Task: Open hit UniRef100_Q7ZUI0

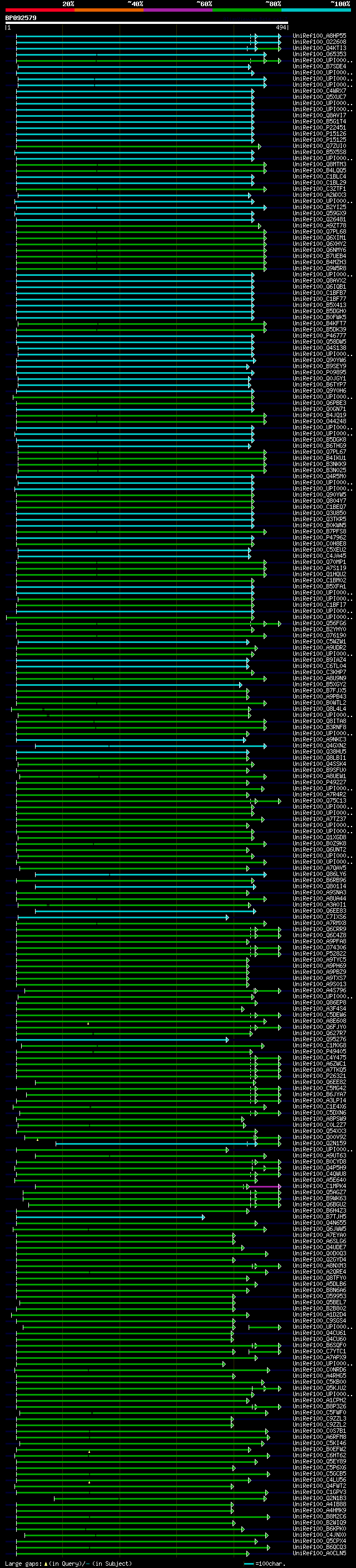Action: click(x=319, y=146)
